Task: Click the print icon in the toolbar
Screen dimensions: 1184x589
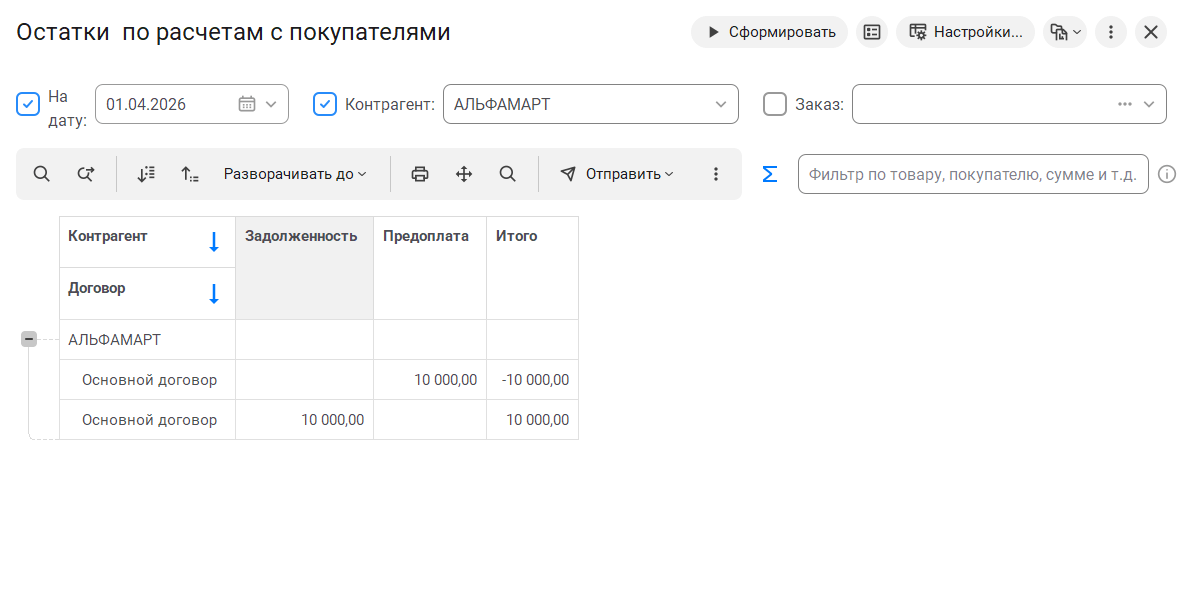Action: [420, 174]
